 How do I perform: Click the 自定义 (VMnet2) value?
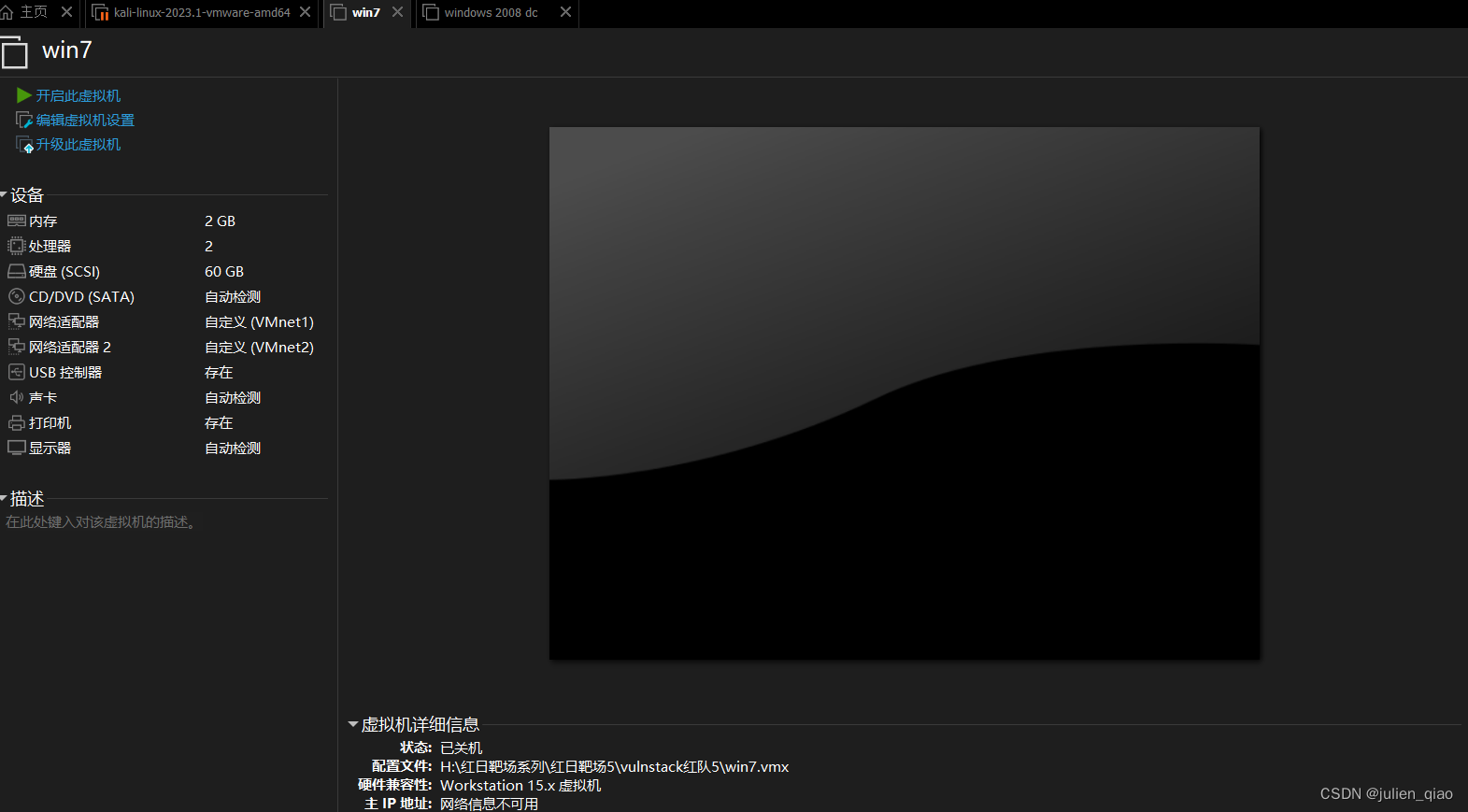259,347
